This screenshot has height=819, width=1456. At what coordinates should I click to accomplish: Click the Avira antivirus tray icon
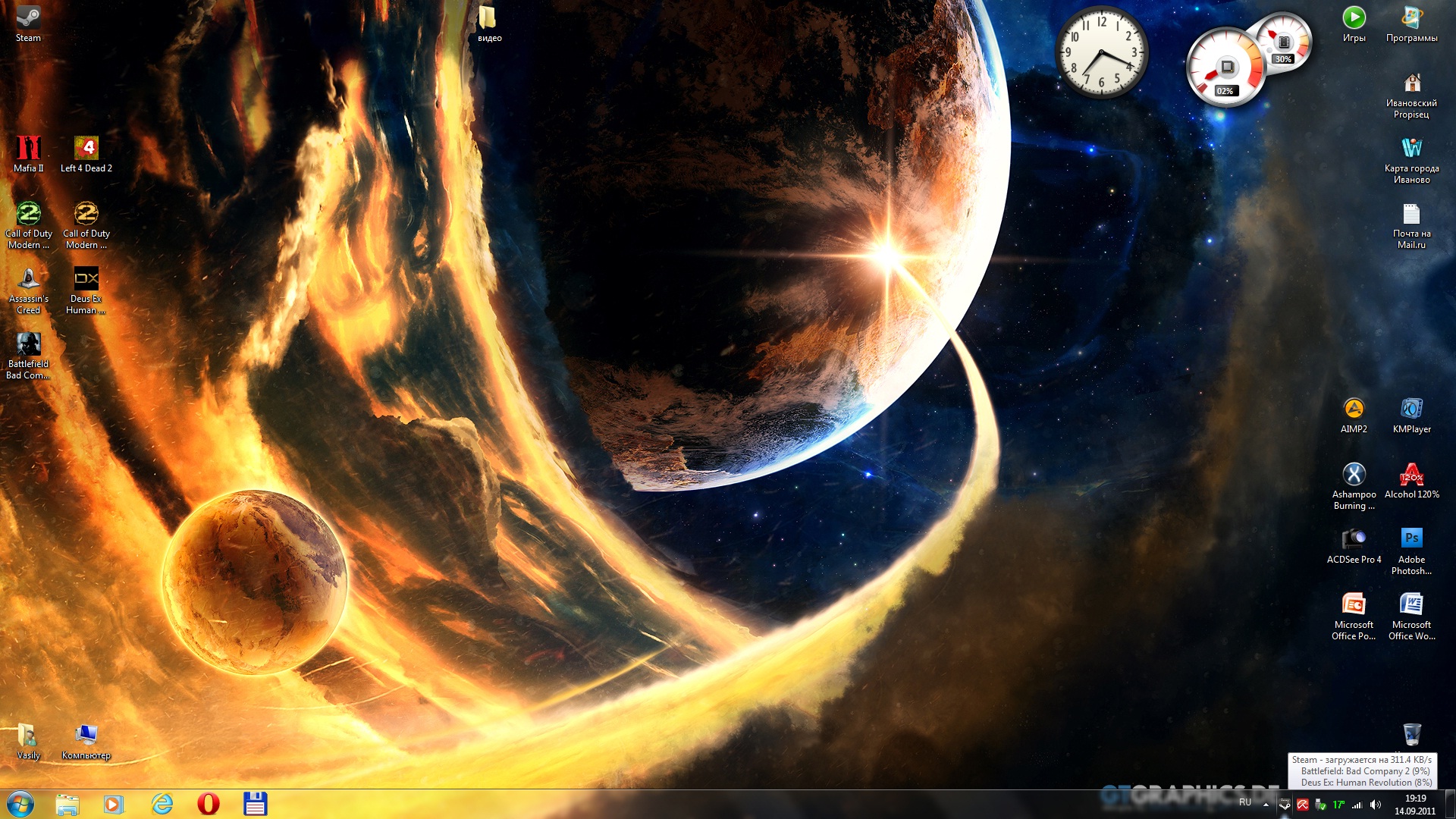point(1303,805)
